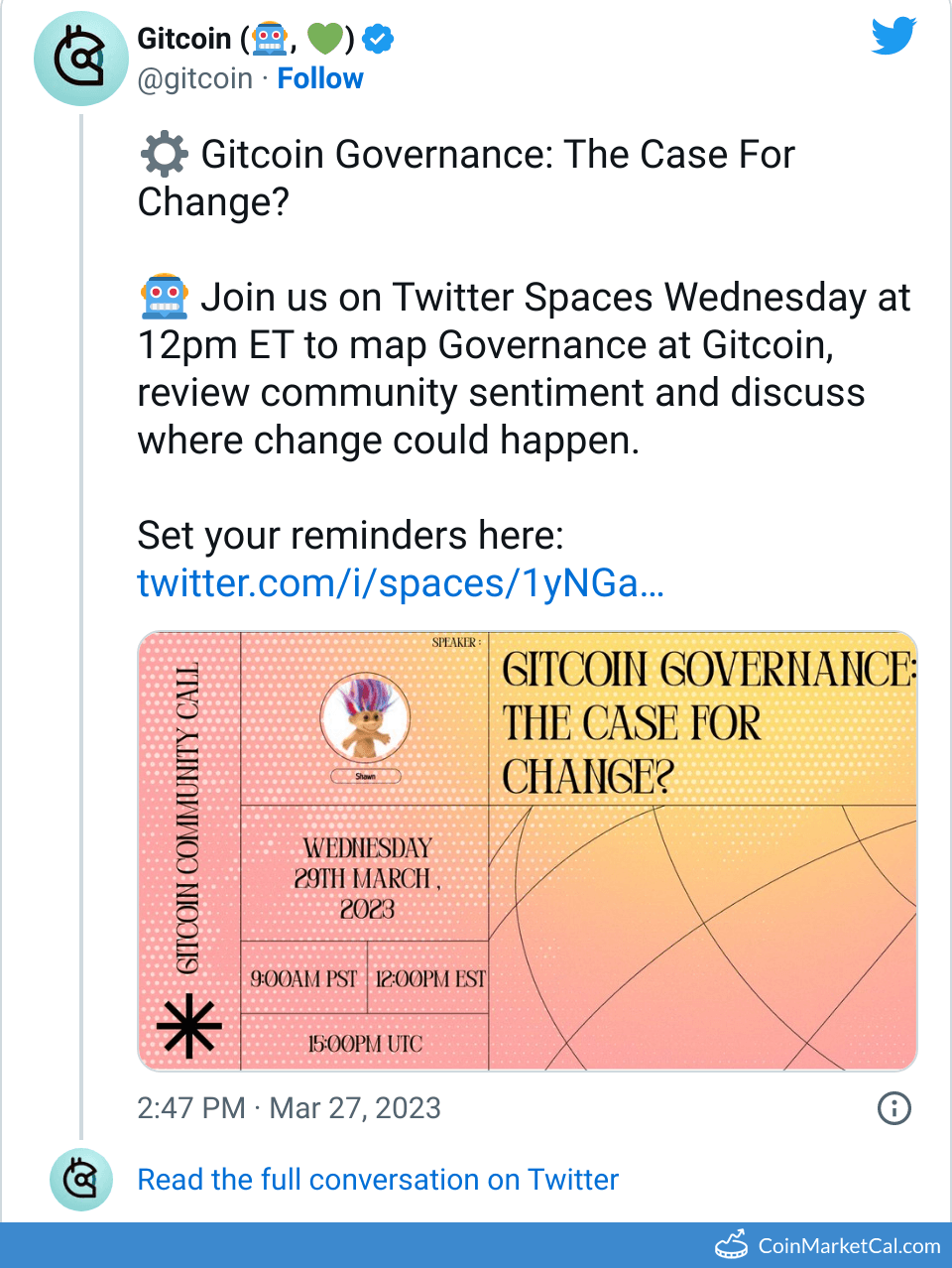Viewport: 952px width, 1268px height.
Task: Open the Twitter Spaces reminder link
Action: pyautogui.click(x=401, y=583)
